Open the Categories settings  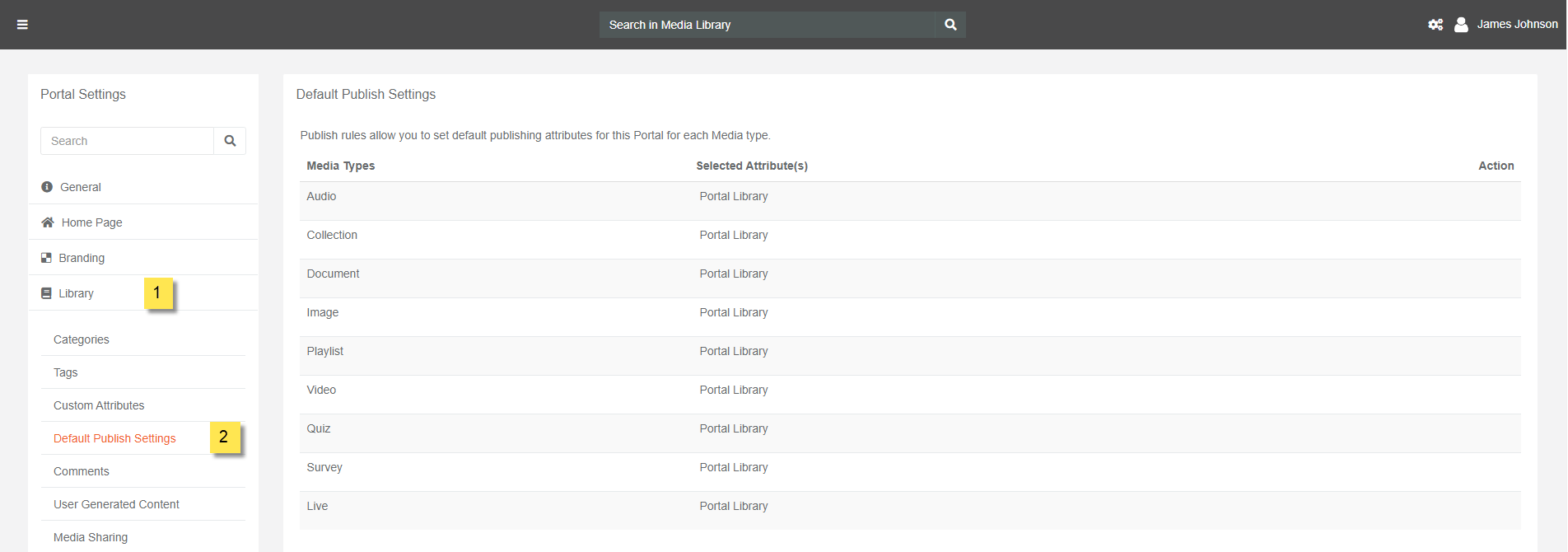pos(82,339)
